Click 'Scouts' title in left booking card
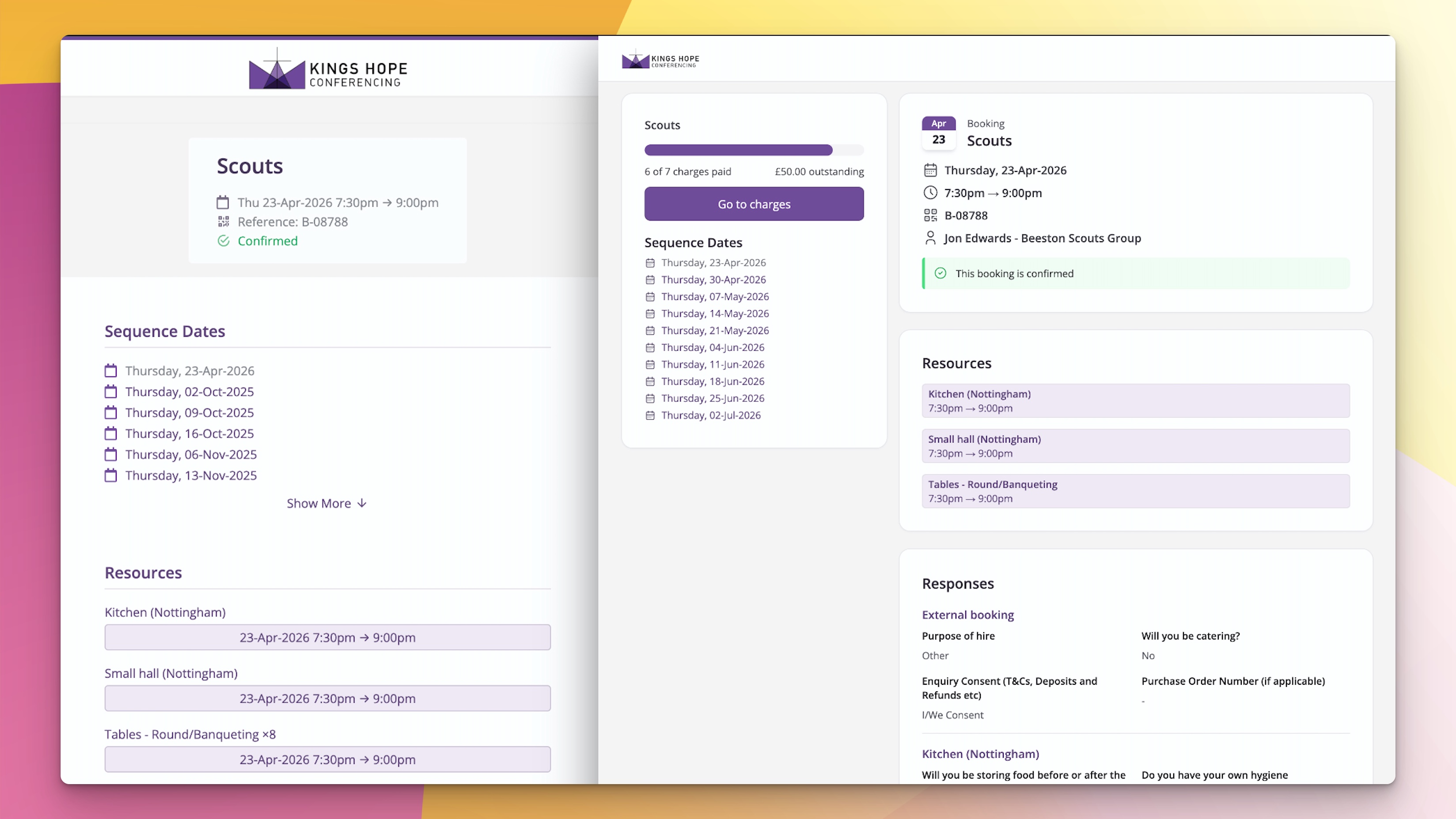 pos(250,166)
